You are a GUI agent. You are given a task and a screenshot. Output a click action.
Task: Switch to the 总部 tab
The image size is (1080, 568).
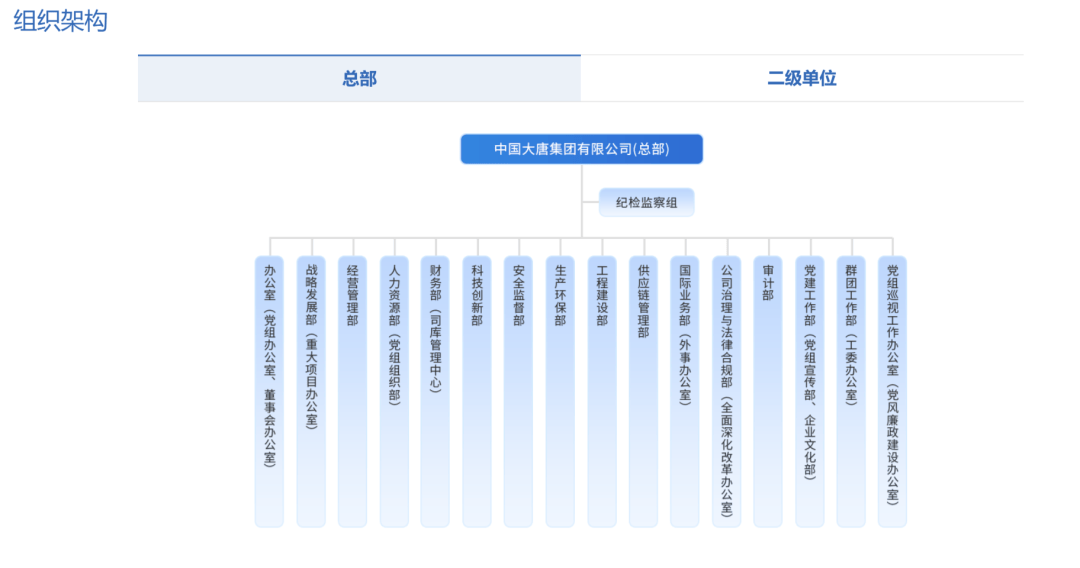click(359, 78)
